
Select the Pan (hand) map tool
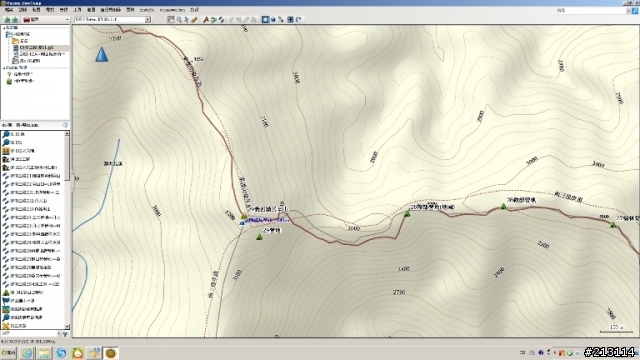coord(171,19)
